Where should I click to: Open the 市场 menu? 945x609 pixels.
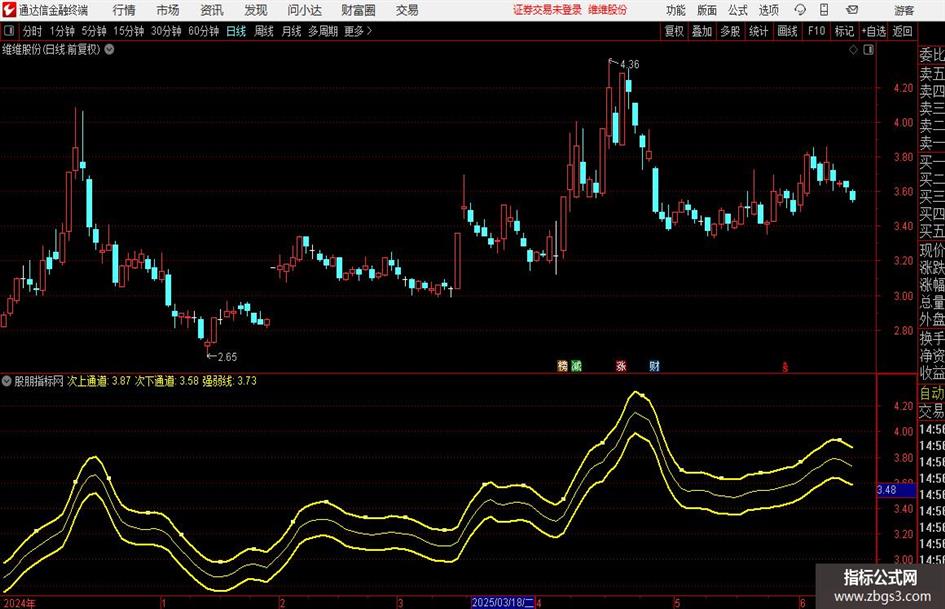pyautogui.click(x=168, y=10)
